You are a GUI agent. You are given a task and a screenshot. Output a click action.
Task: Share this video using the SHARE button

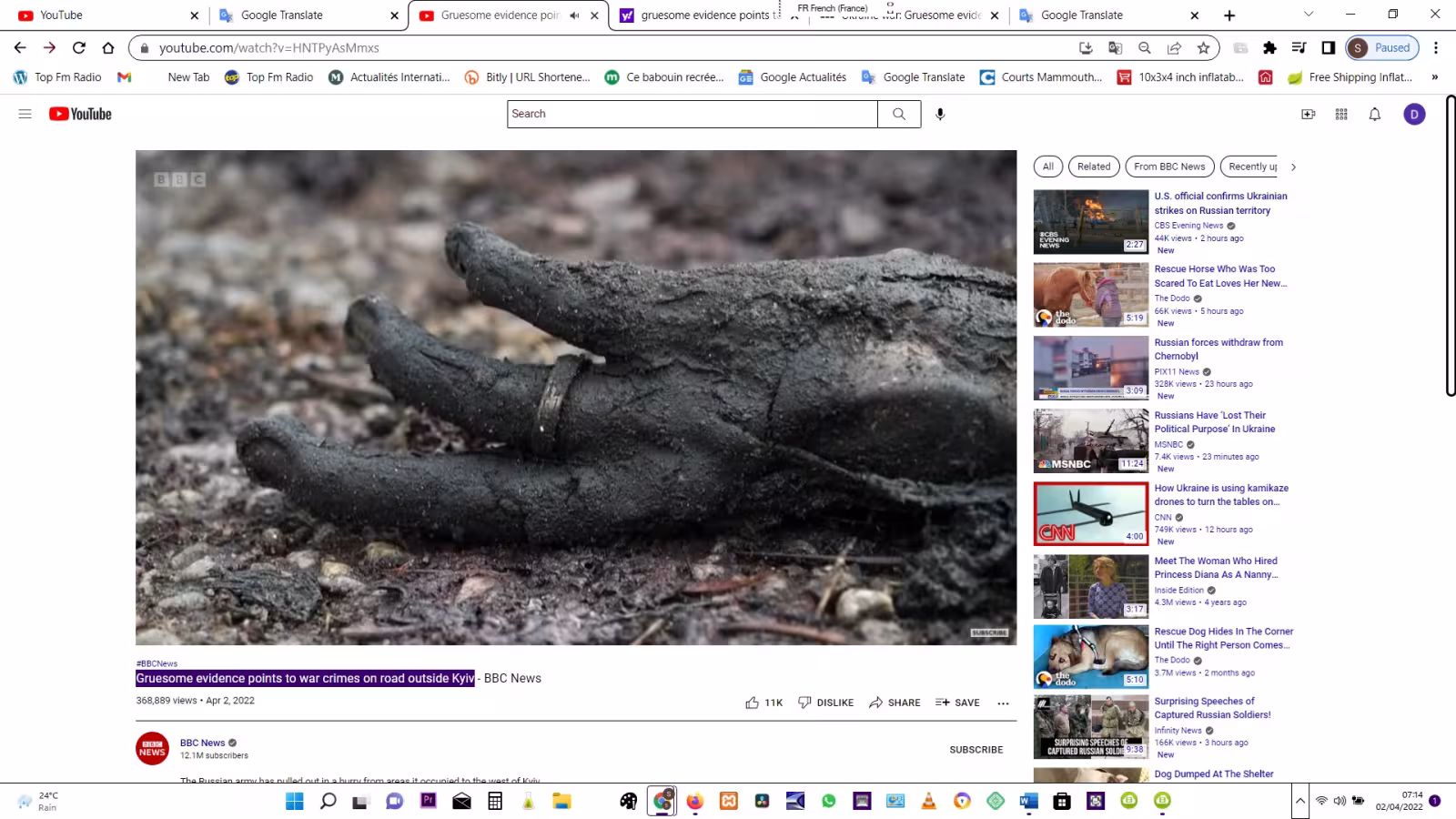click(x=895, y=703)
